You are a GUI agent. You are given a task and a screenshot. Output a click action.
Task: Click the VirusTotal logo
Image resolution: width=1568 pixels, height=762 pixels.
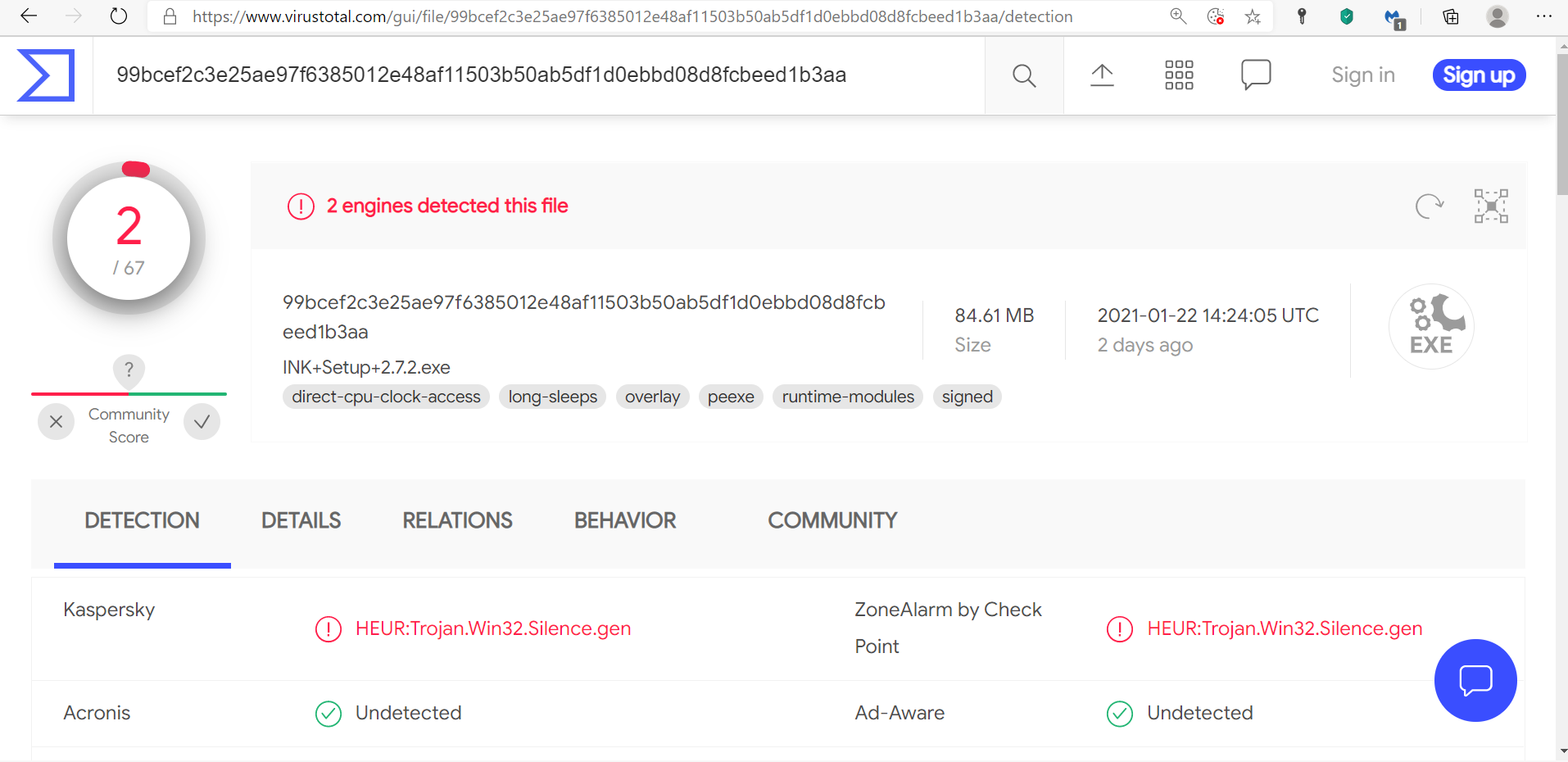point(46,75)
